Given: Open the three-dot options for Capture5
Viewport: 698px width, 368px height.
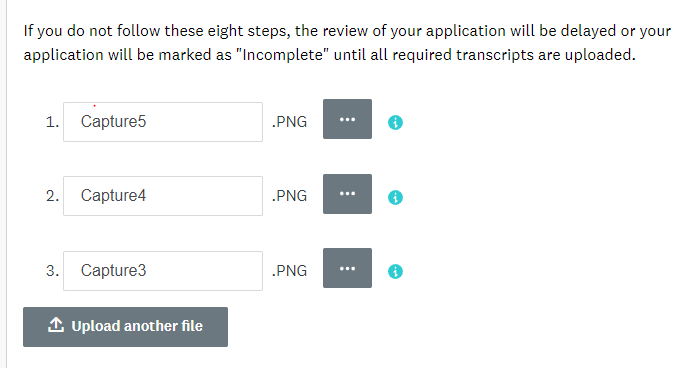Looking at the screenshot, I should (347, 119).
